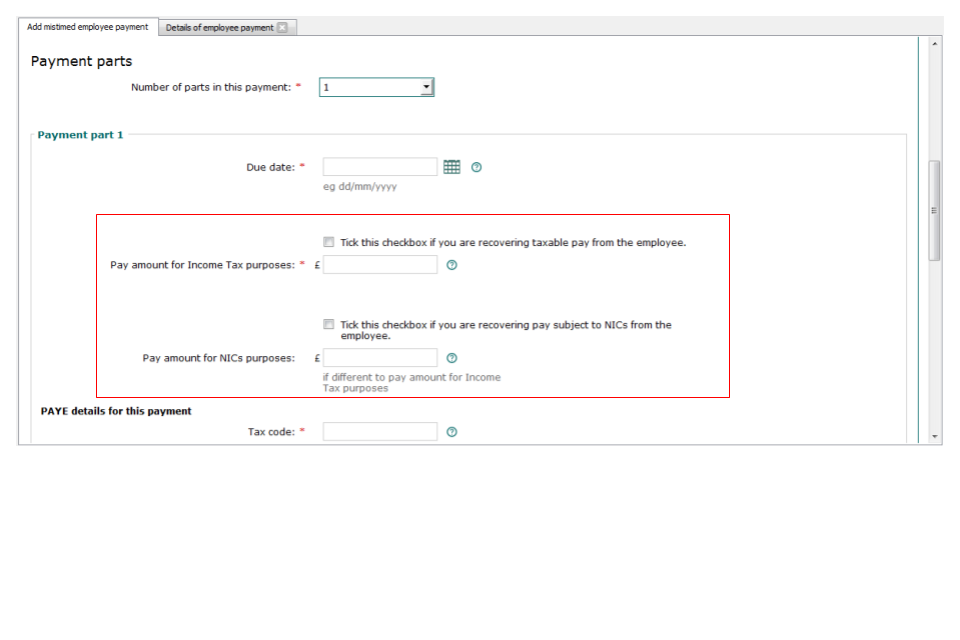Focus the NICs pay amount field

tap(380, 358)
